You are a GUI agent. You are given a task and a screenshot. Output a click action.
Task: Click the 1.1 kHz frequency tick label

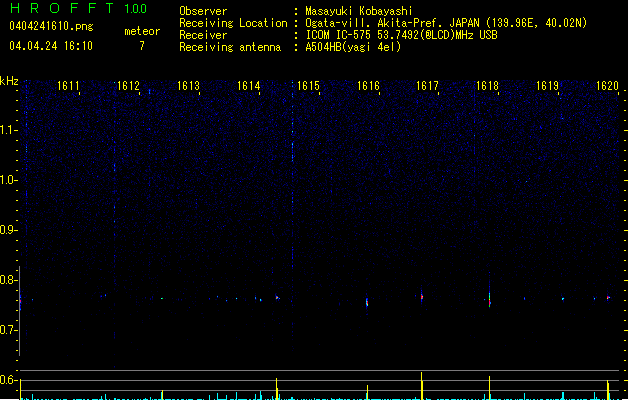click(8, 130)
